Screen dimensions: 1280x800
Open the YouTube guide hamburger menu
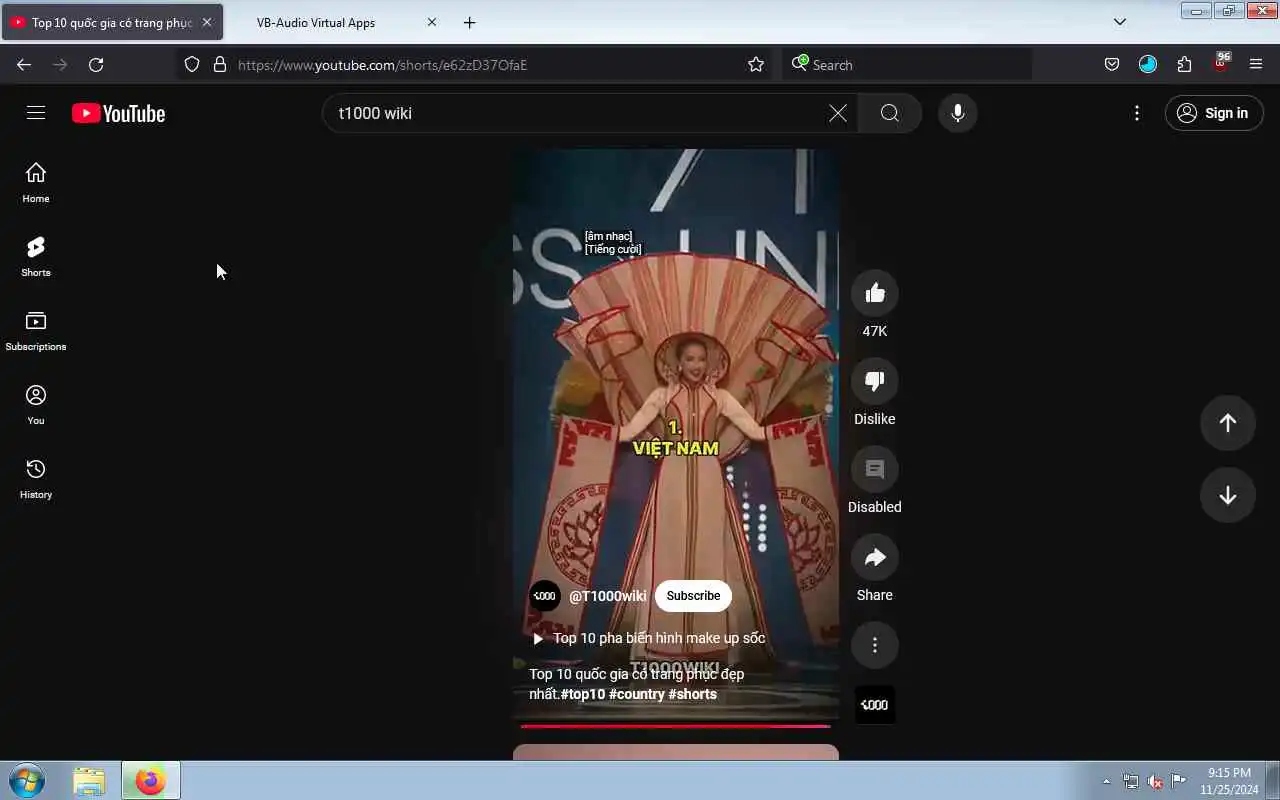(36, 113)
